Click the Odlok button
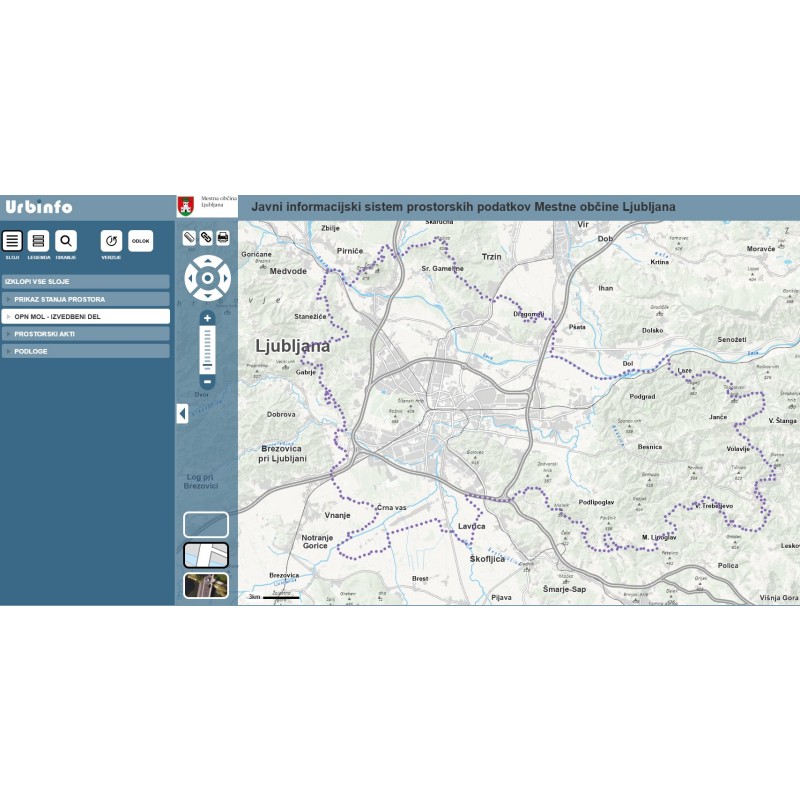The width and height of the screenshot is (800, 800). [141, 241]
